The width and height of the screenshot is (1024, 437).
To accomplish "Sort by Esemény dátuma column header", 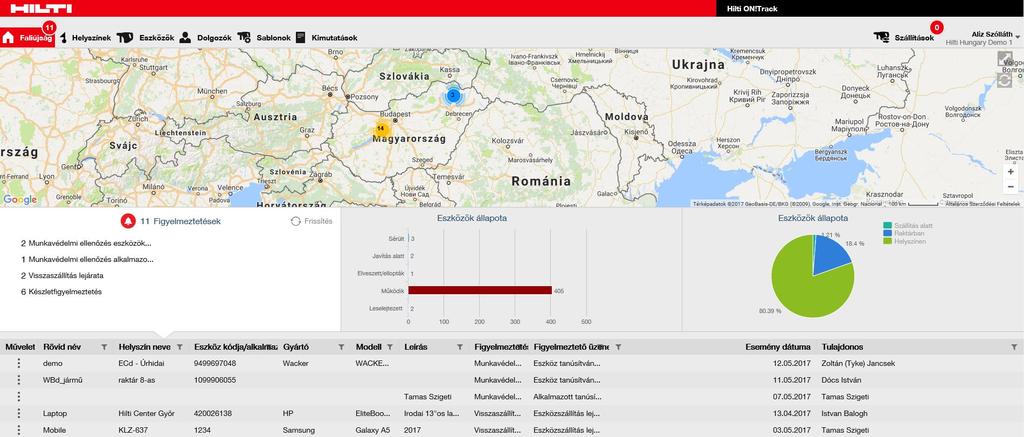I will coord(778,348).
